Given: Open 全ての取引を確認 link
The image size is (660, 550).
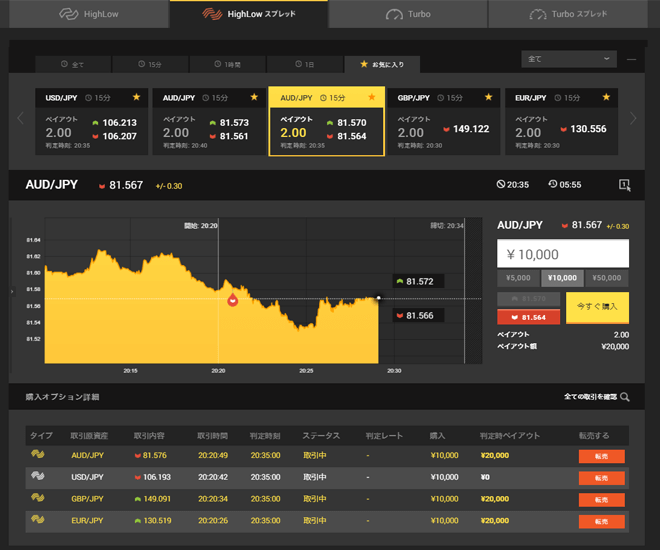Looking at the screenshot, I should coord(590,397).
